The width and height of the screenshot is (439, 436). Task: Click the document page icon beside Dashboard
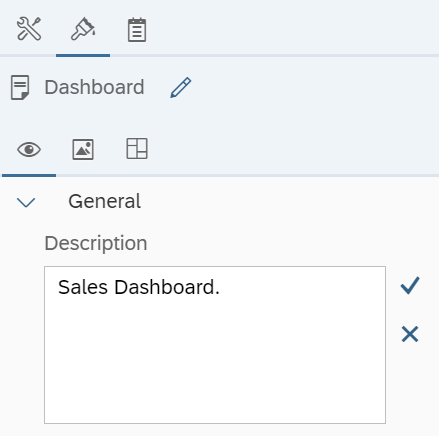tap(20, 87)
